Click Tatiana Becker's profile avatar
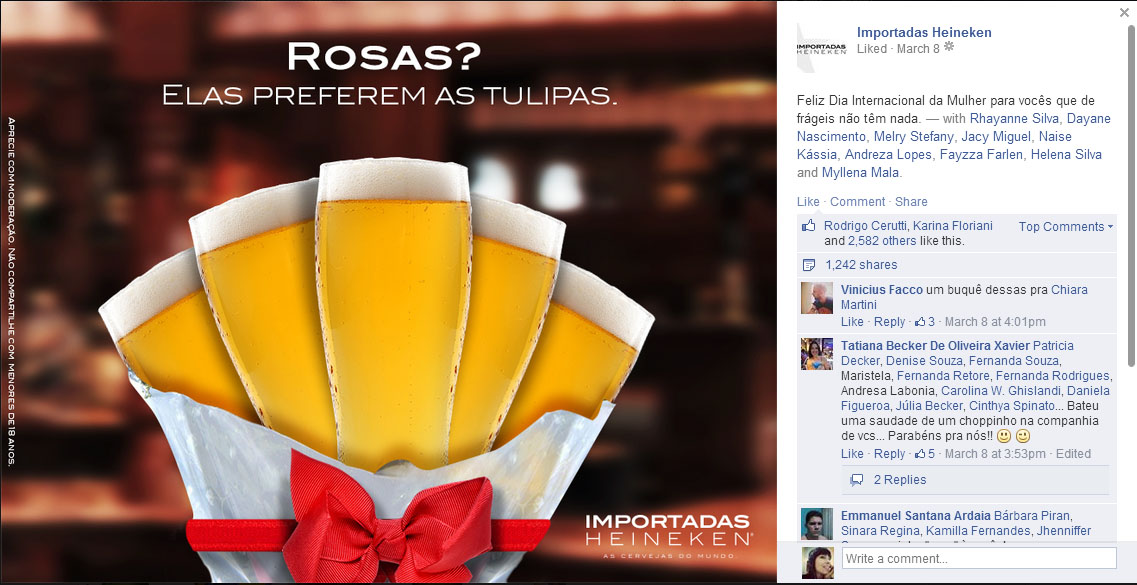This screenshot has height=585, width=1137. pos(816,354)
